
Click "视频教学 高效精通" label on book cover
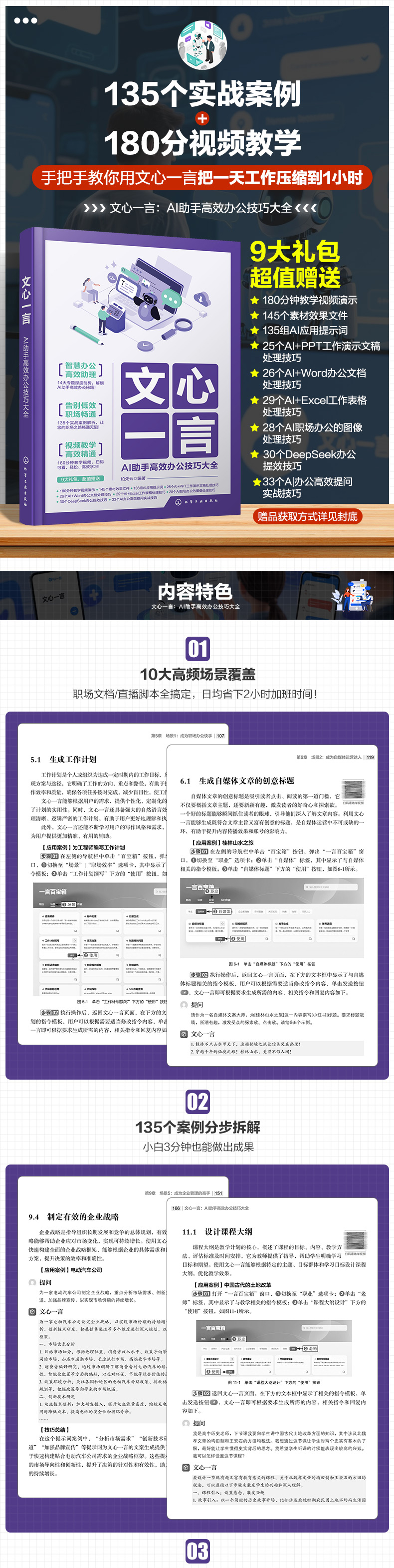(x=80, y=449)
